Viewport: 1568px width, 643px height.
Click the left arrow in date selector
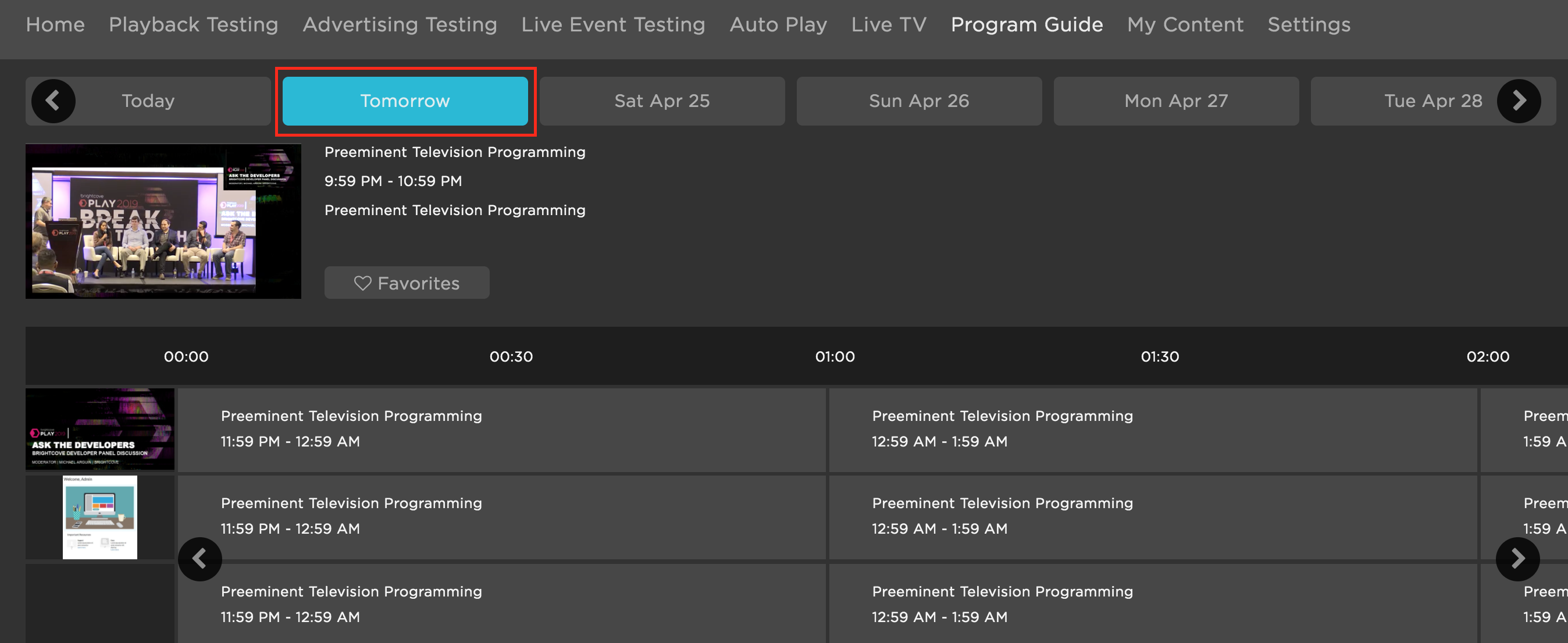click(x=53, y=101)
